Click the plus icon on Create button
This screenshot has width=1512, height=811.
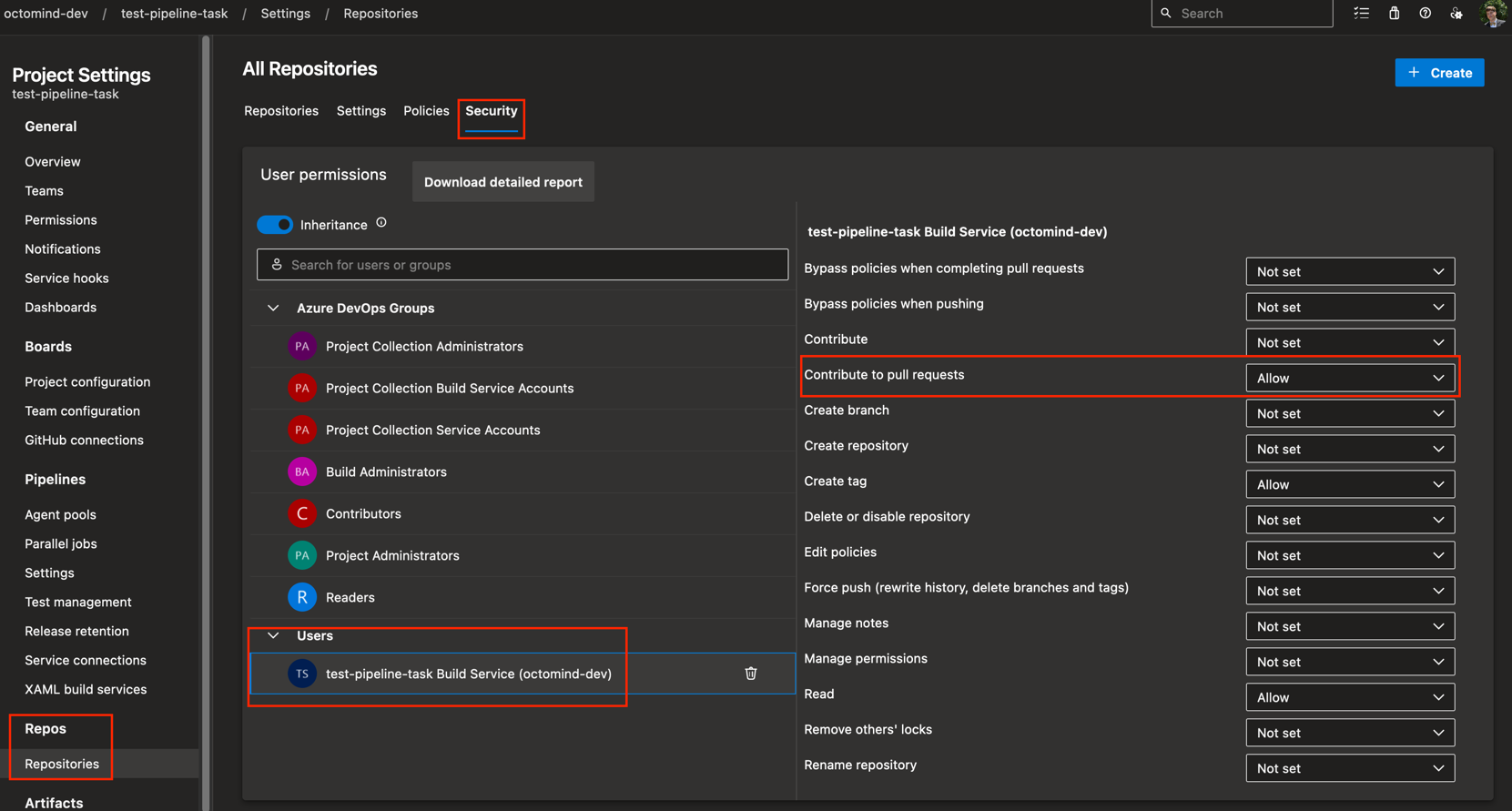pos(1414,72)
